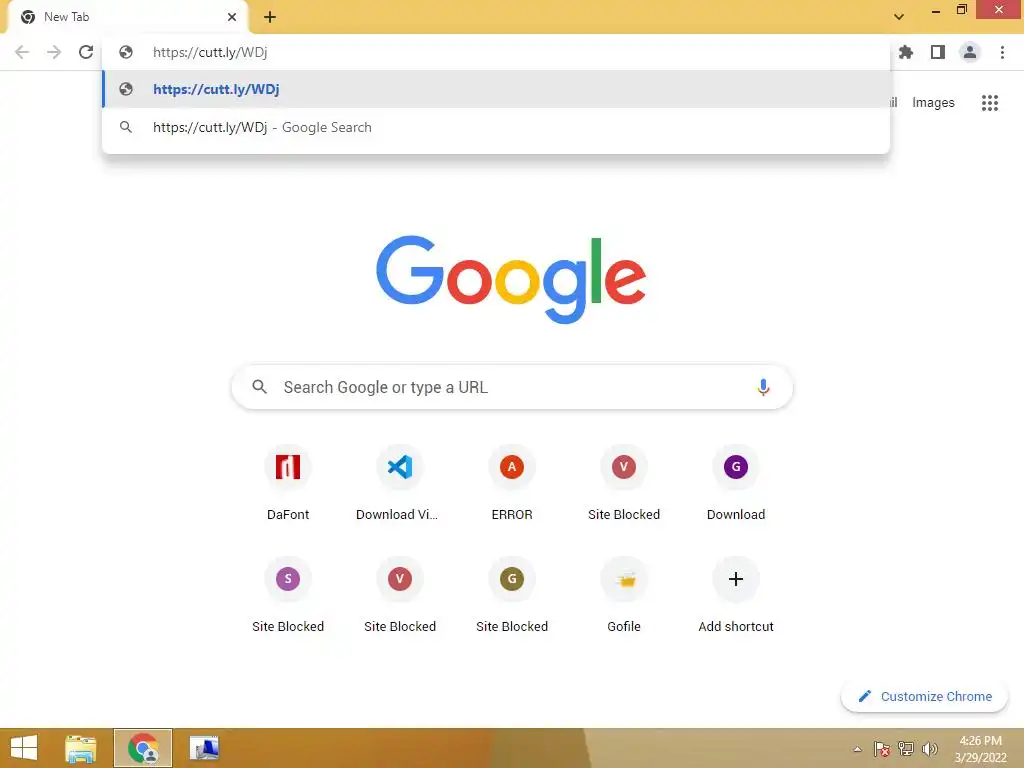
Task: Open the Download Vi... shortcut
Action: (400, 482)
